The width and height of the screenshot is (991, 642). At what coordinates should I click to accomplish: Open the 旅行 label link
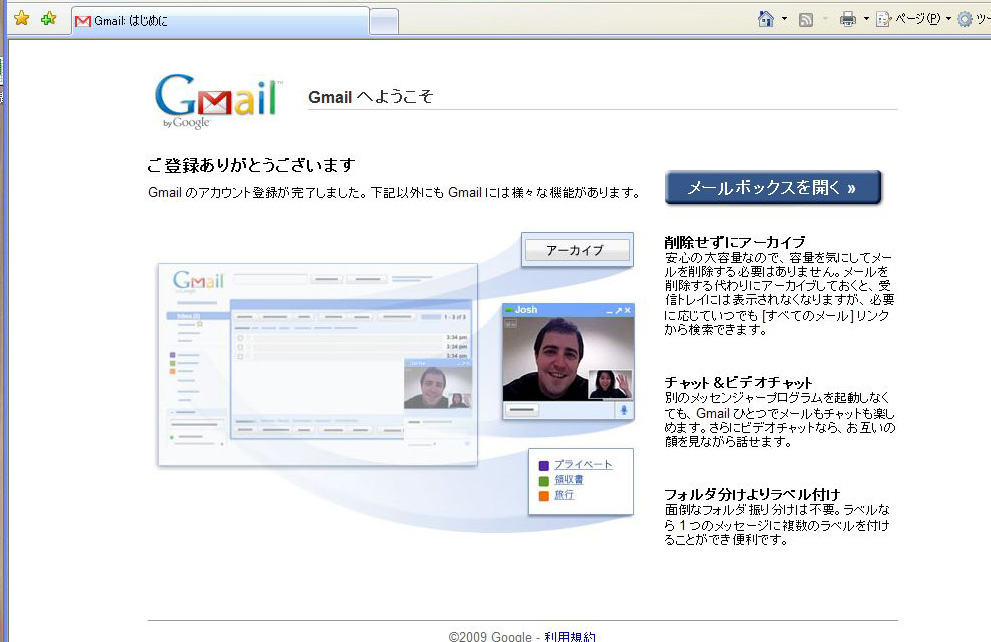[564, 495]
